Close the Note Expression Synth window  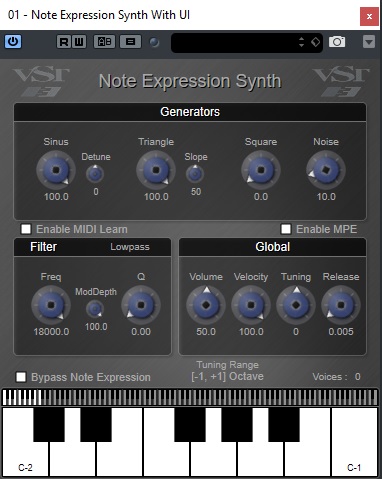[x=369, y=16]
